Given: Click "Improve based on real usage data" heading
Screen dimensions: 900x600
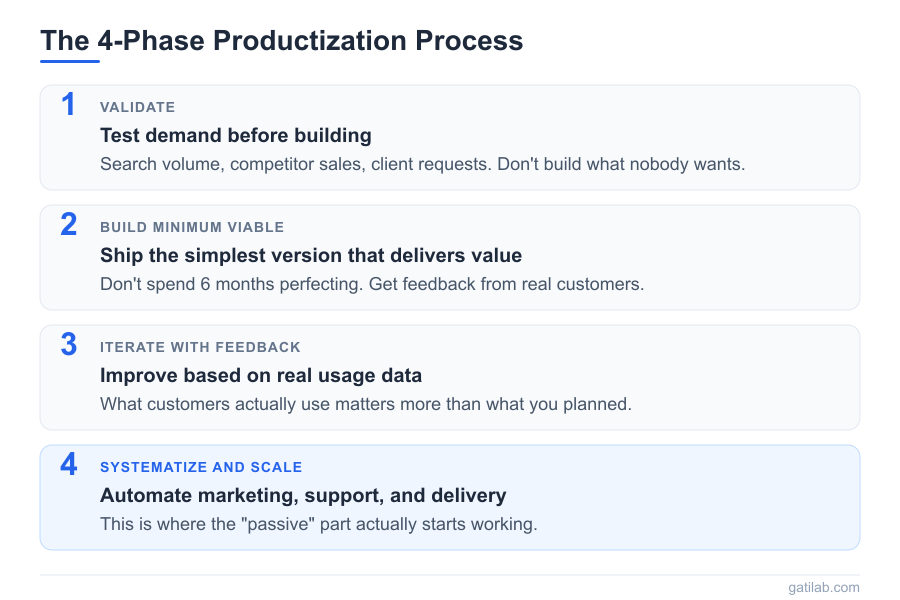Looking at the screenshot, I should 260,375.
